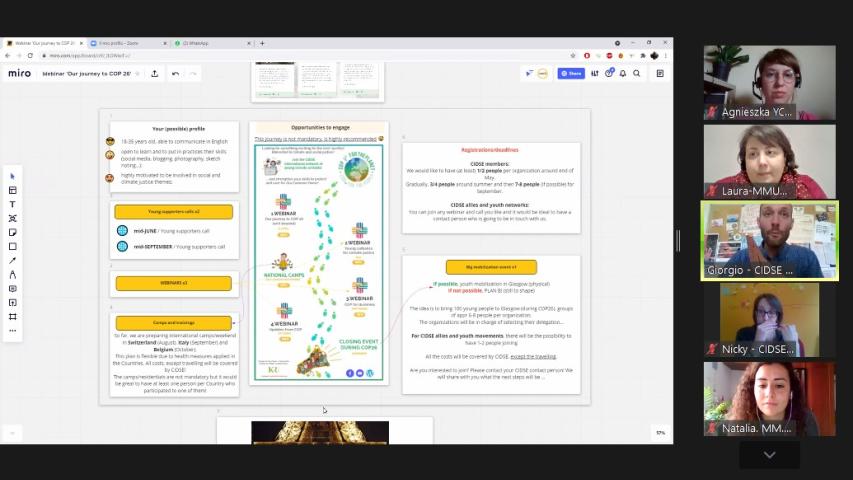Select the Shape rectangle tool
Screen dimensions: 853x480
tap(13, 247)
